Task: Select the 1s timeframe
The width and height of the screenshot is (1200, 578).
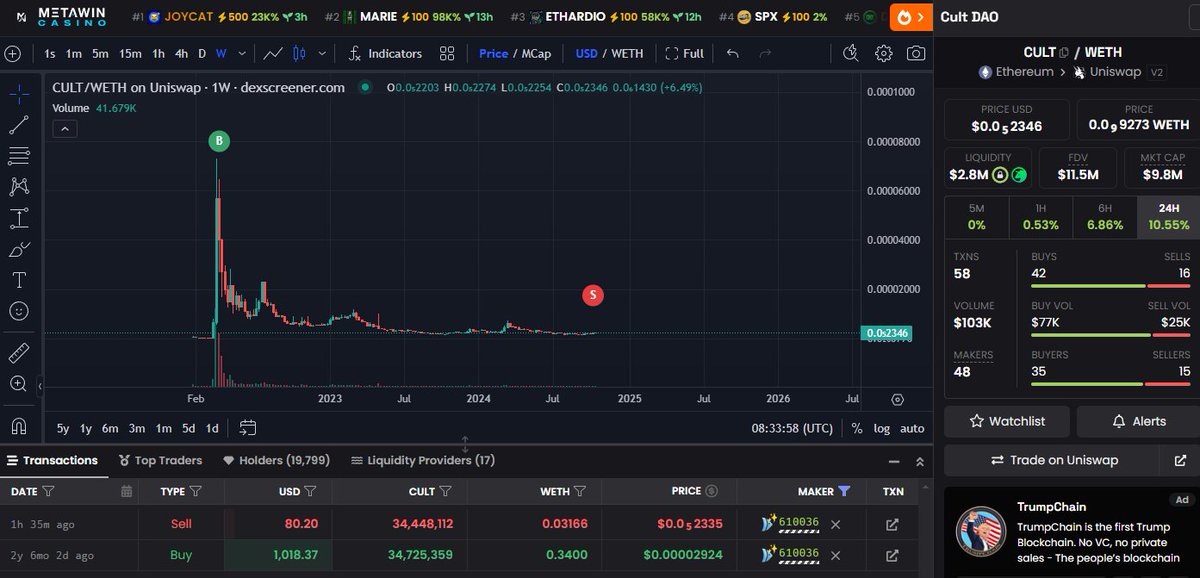Action: click(50, 53)
